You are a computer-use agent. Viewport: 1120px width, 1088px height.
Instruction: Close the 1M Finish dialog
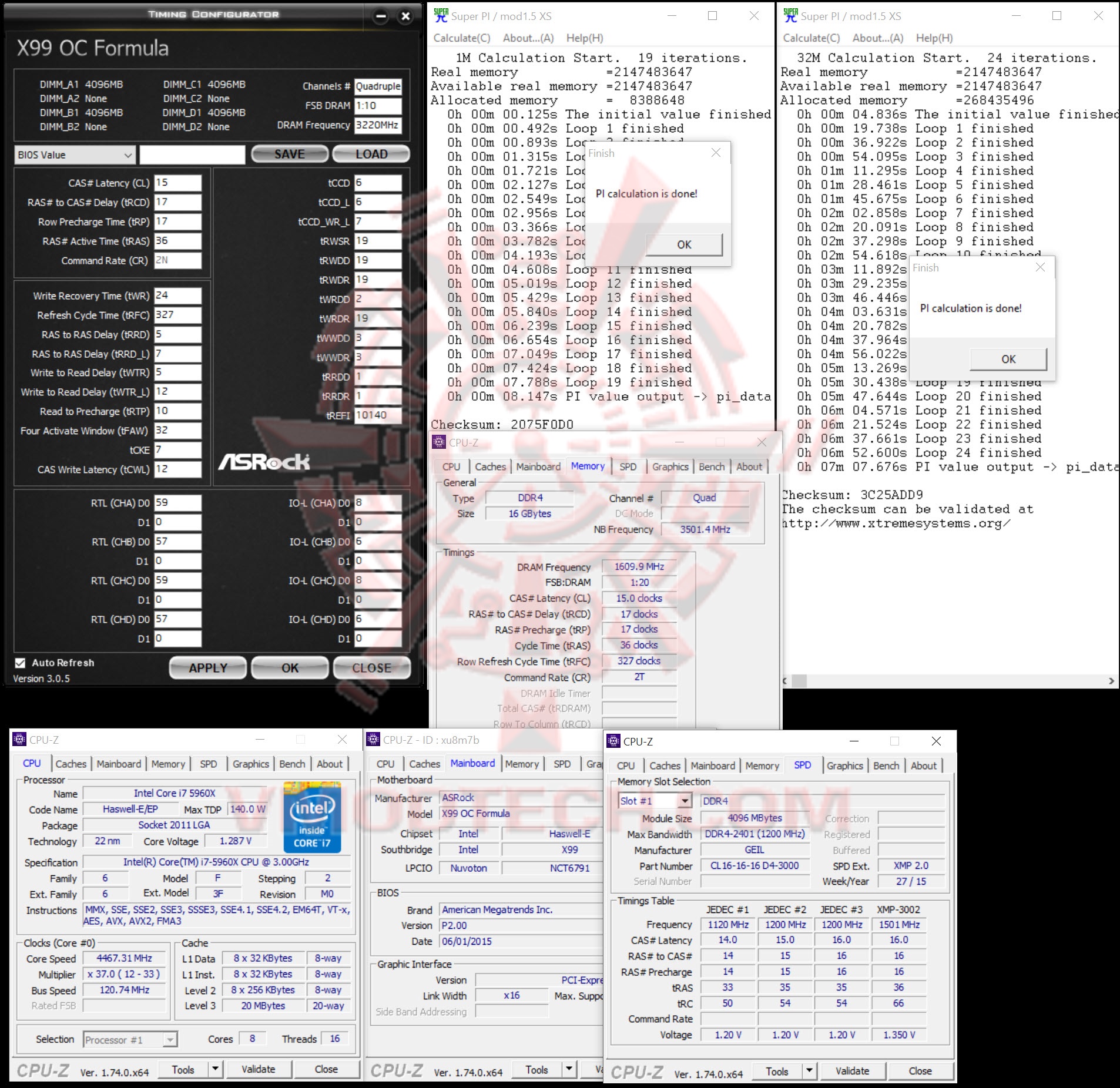716,153
